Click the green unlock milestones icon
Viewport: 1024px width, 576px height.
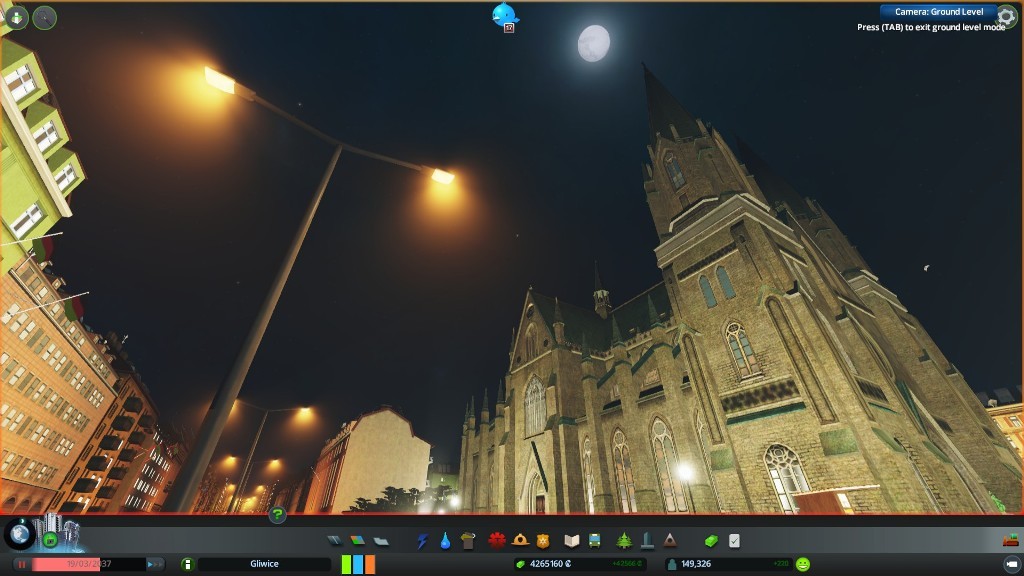(50, 541)
